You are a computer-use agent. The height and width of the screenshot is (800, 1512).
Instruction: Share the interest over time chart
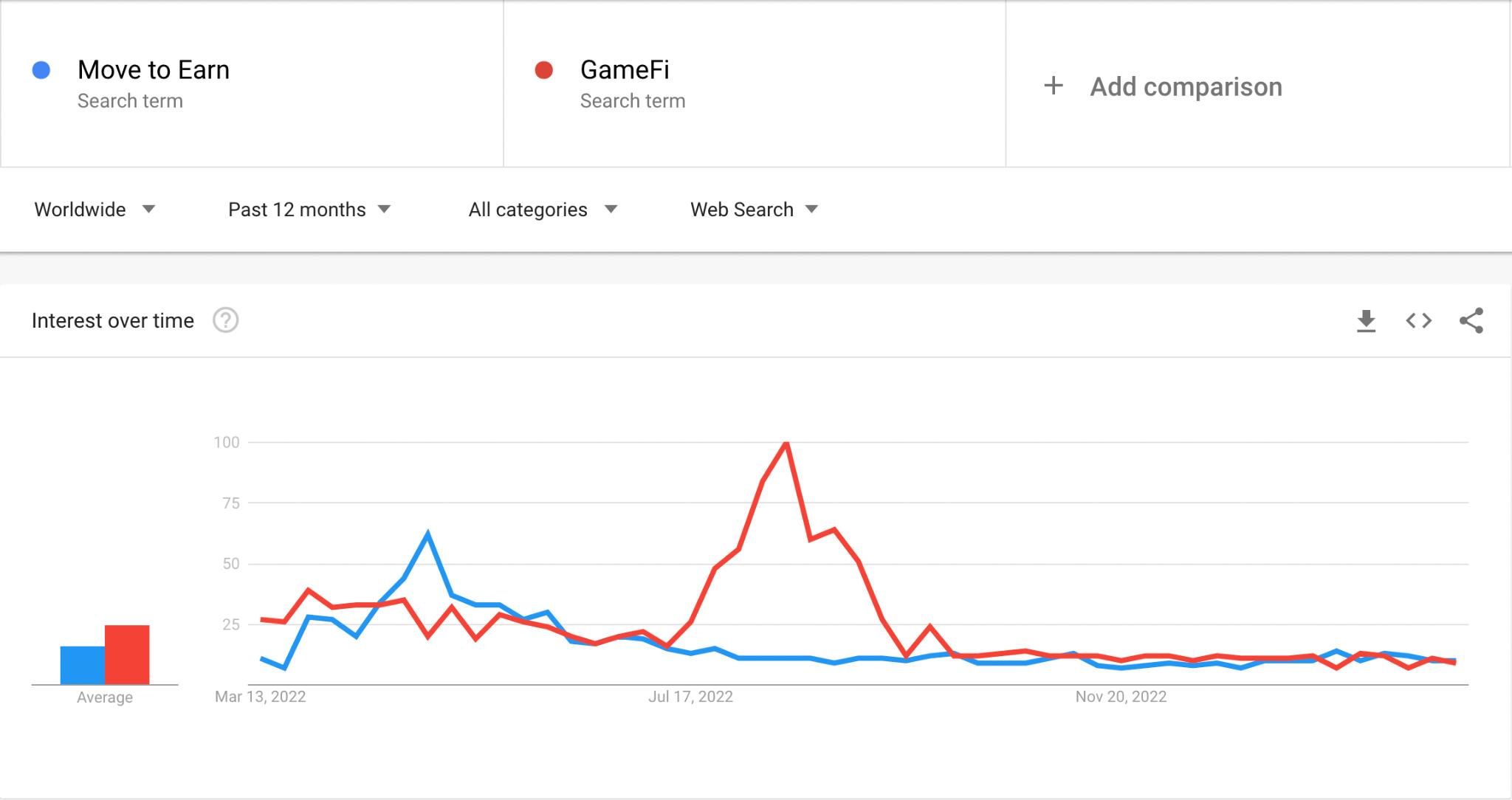click(1471, 321)
